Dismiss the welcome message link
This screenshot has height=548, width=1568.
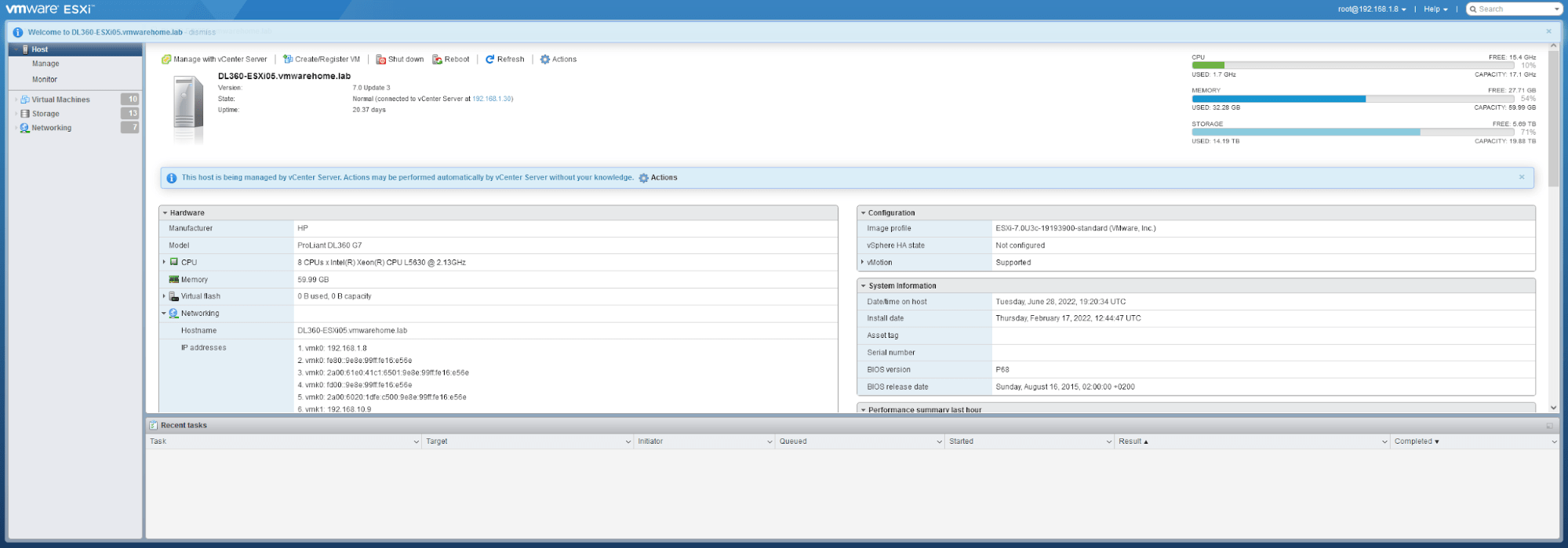[x=202, y=32]
